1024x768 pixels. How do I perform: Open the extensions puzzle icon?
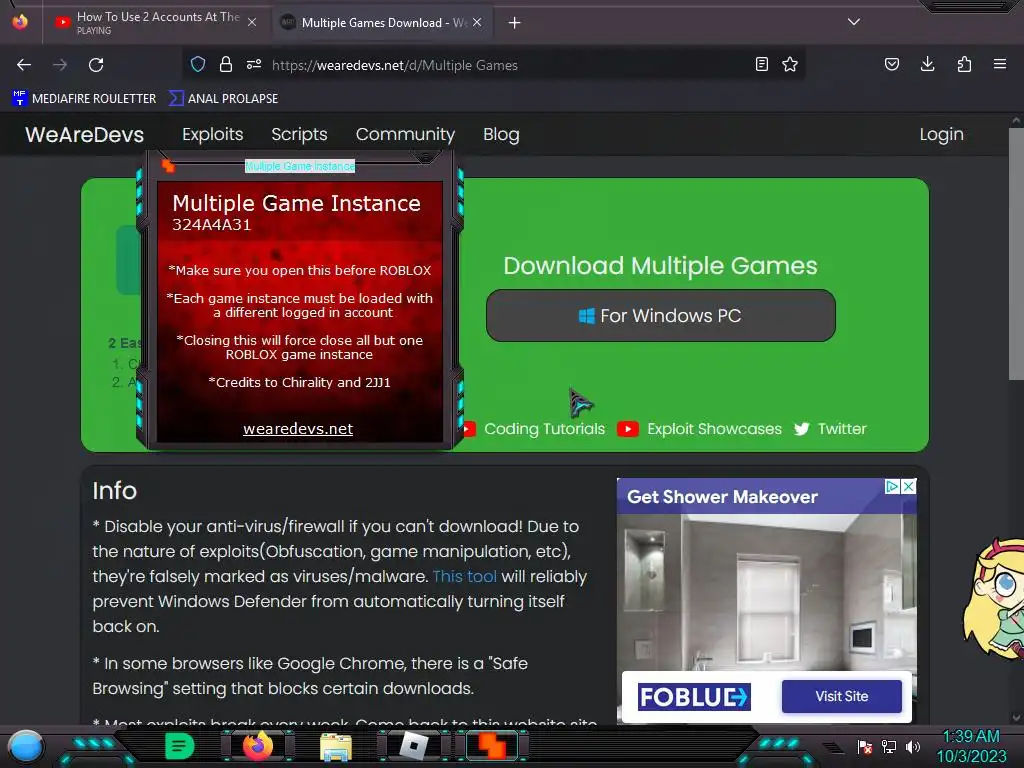964,64
